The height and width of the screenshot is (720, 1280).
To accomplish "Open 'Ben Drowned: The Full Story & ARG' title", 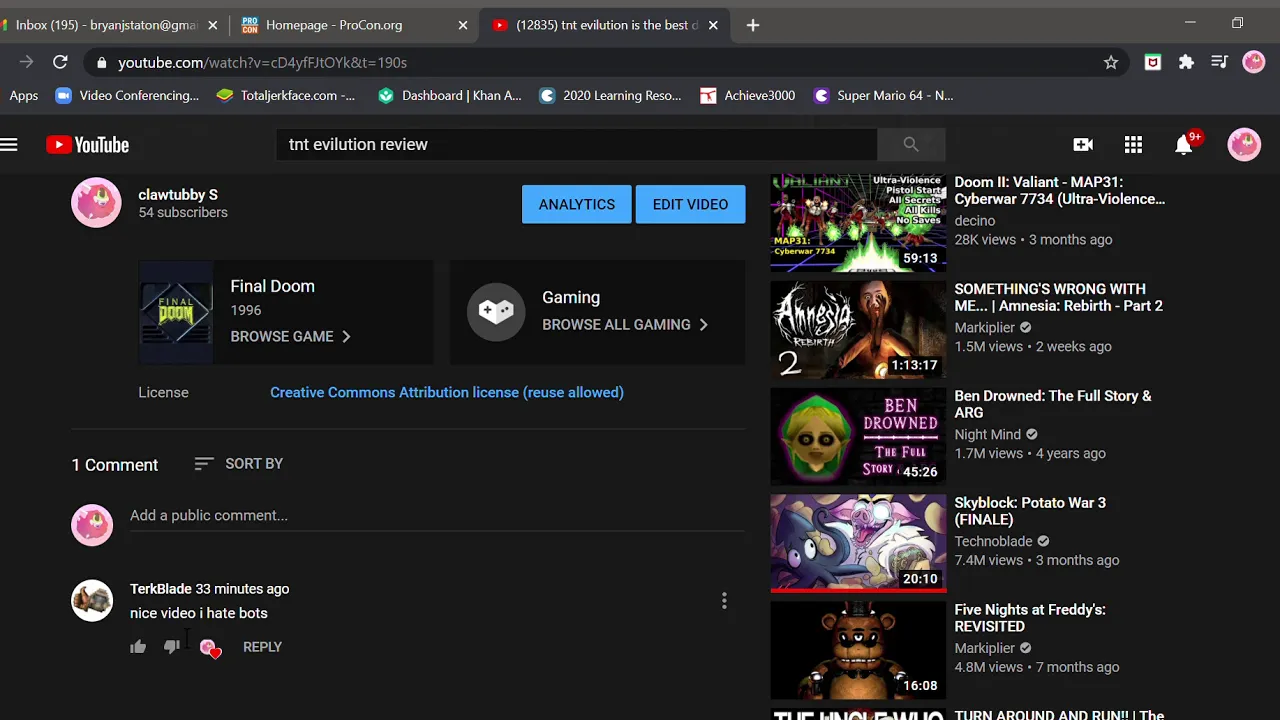I will point(1053,405).
